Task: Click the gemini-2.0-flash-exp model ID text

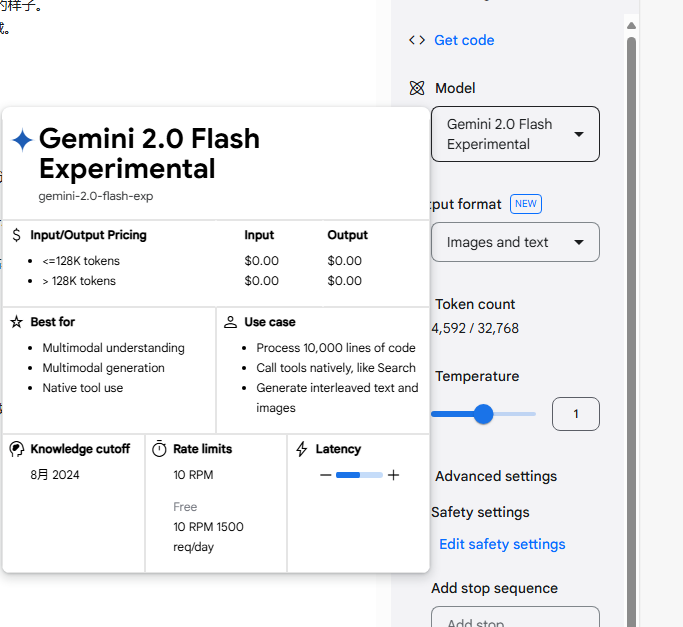Action: (96, 196)
